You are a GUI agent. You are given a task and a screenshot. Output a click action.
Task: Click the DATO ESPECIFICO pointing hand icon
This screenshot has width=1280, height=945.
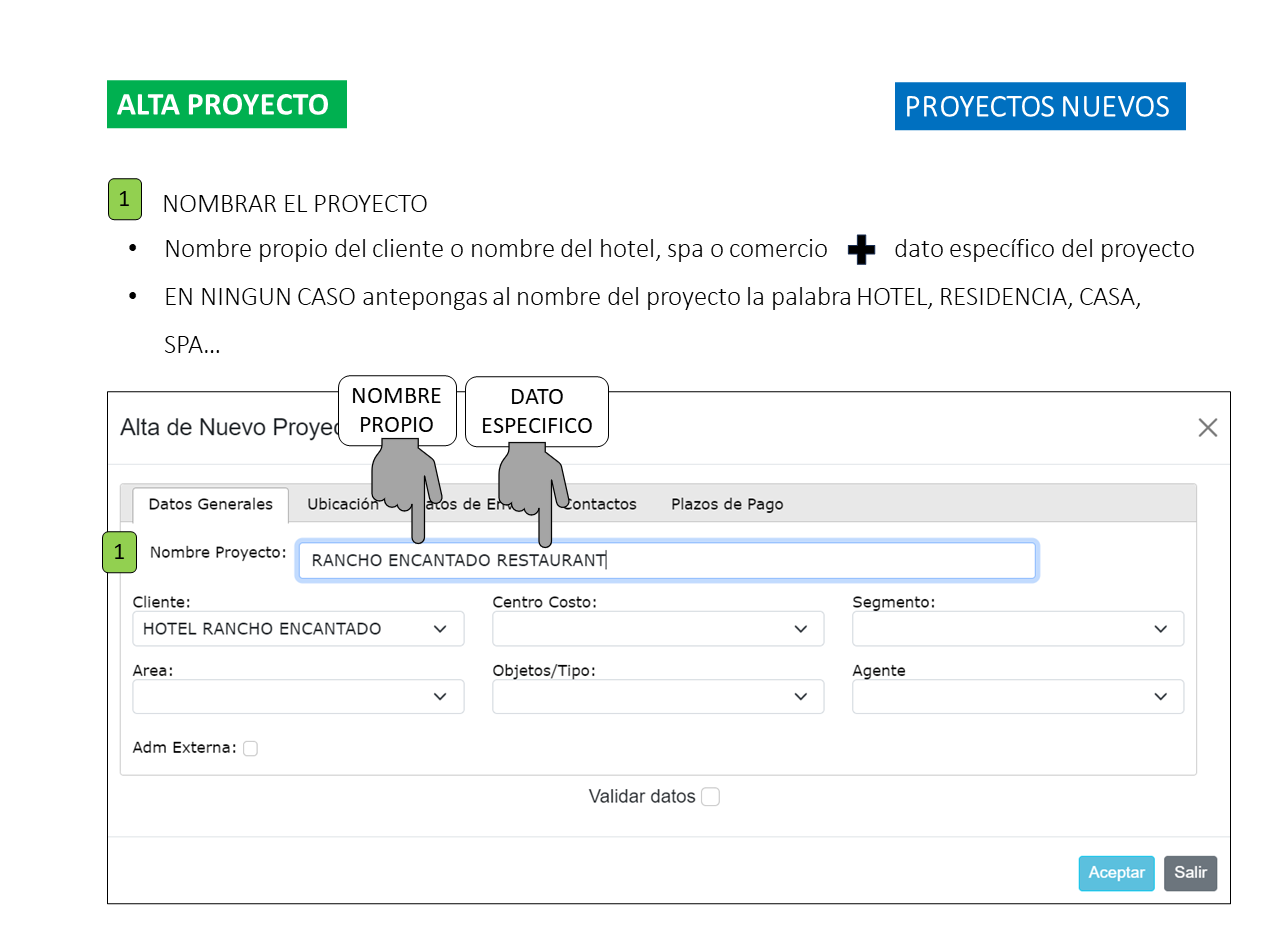pos(535,480)
